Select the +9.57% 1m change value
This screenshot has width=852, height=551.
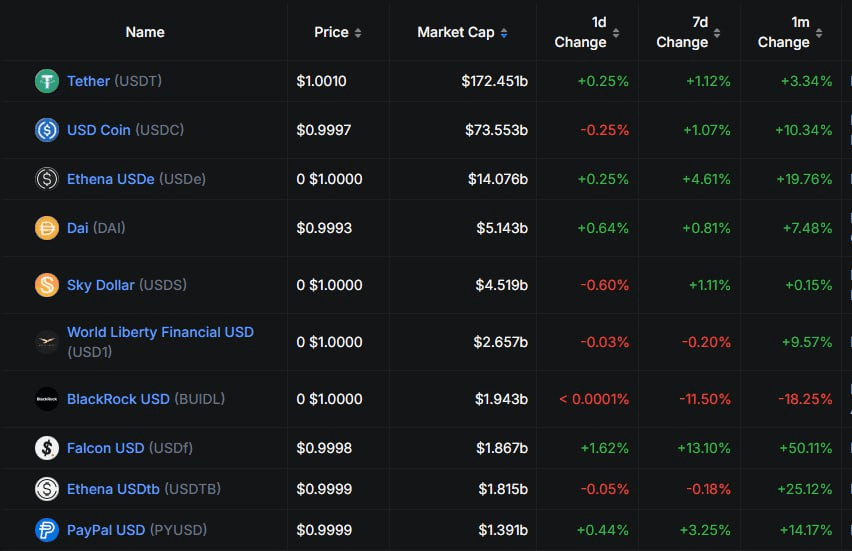[x=807, y=342]
